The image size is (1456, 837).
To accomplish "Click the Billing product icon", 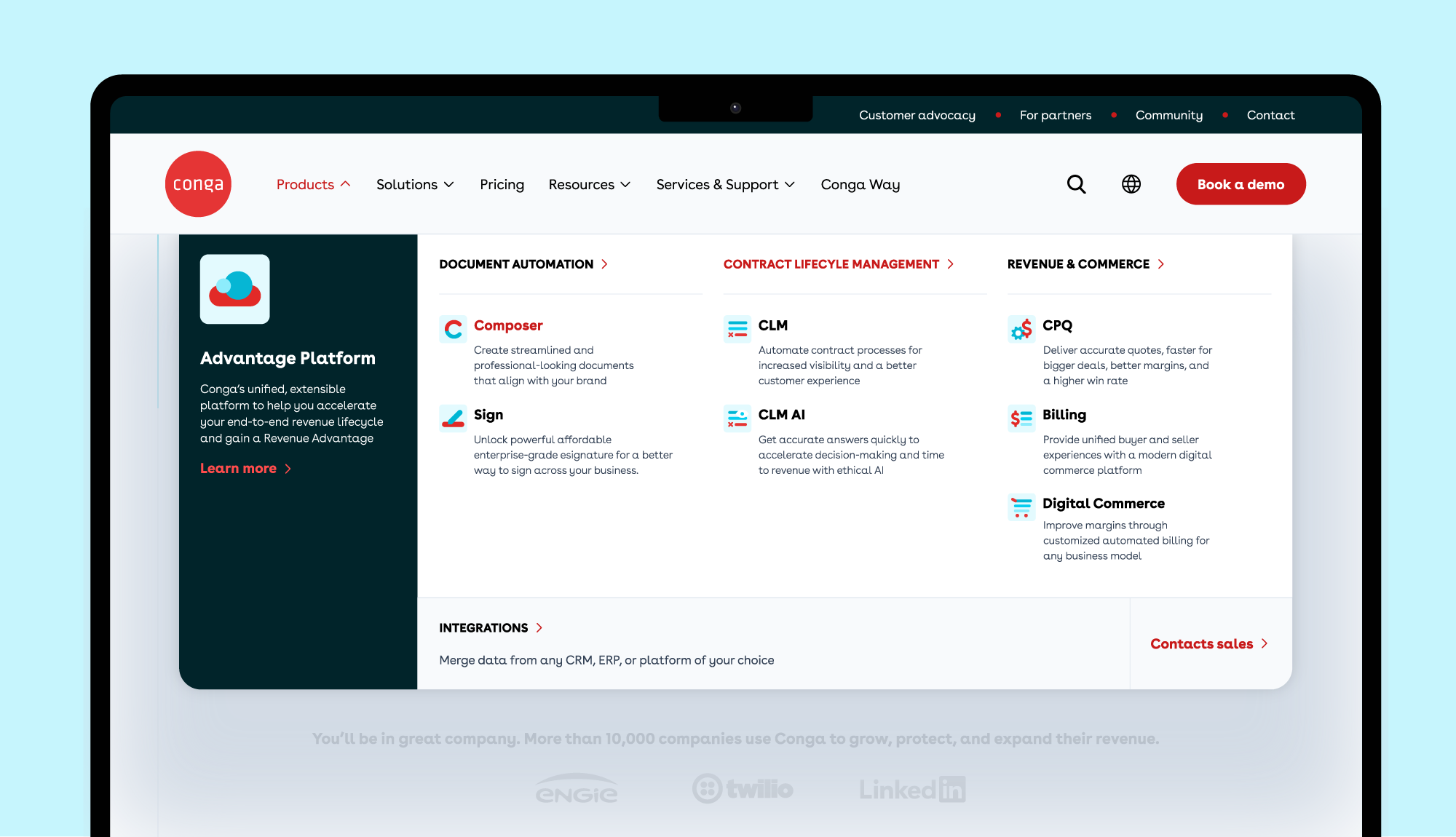I will 1021,418.
